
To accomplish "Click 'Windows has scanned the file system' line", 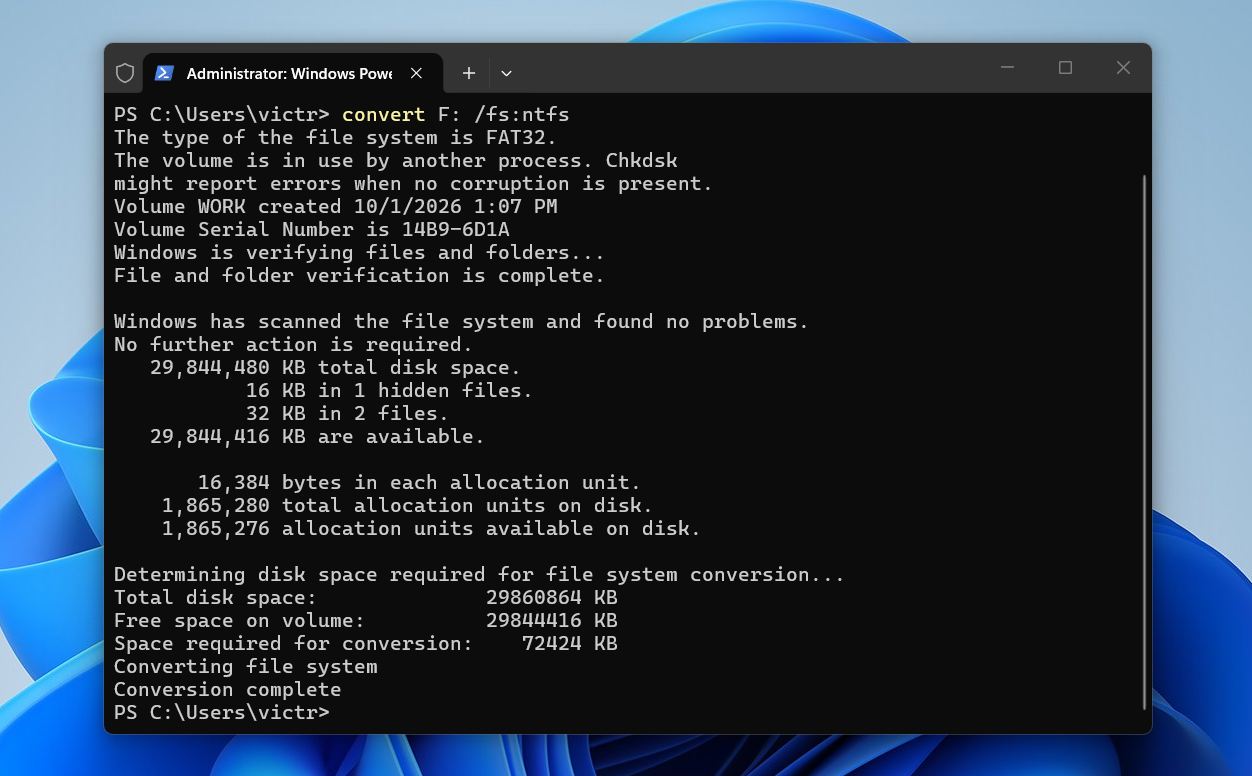I will pos(461,322).
